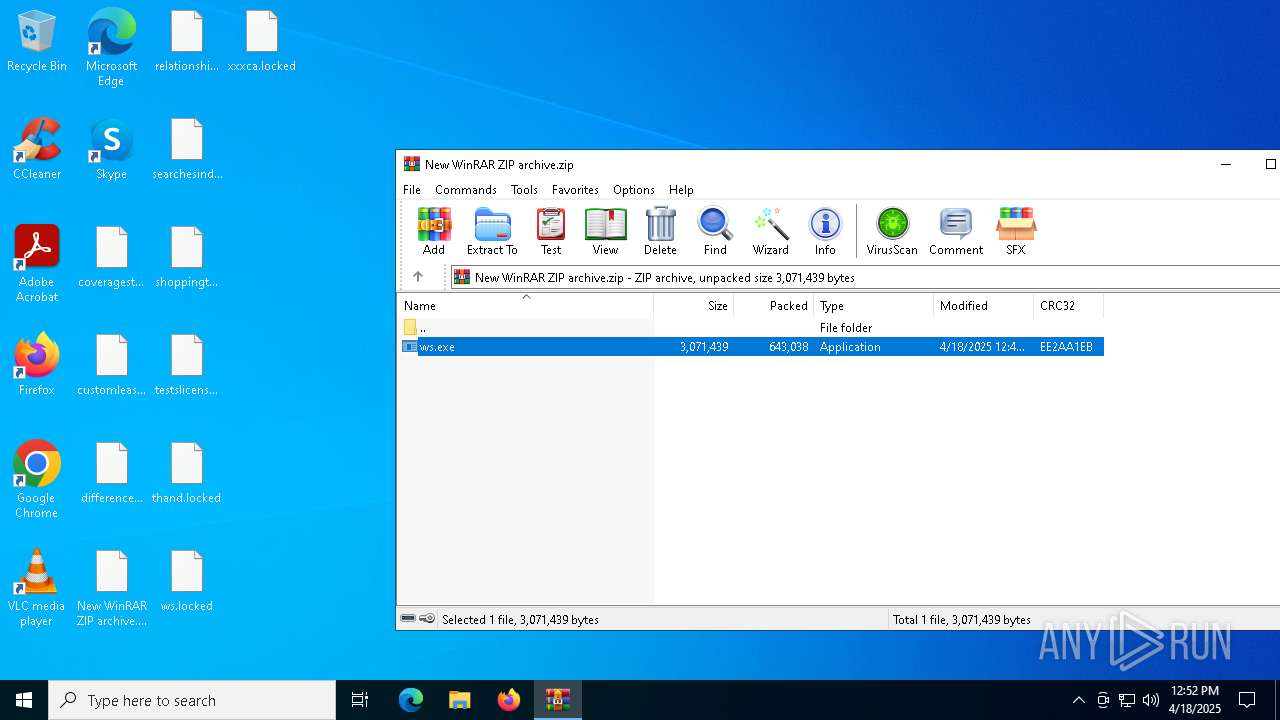Sort by the CRC32 column header
This screenshot has height=720, width=1280.
coord(1069,306)
